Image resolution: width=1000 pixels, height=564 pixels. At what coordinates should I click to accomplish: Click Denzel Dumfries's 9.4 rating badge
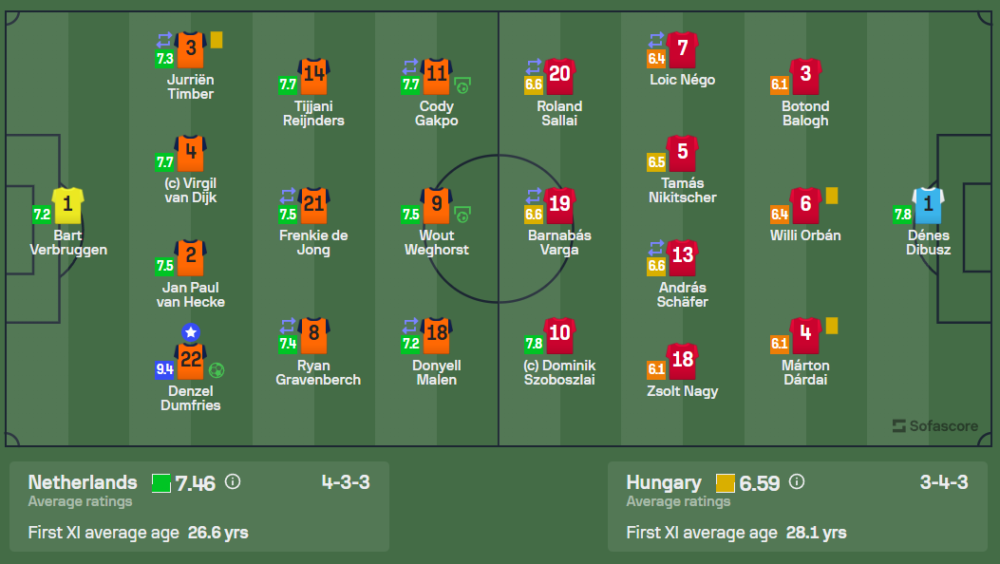pos(164,370)
